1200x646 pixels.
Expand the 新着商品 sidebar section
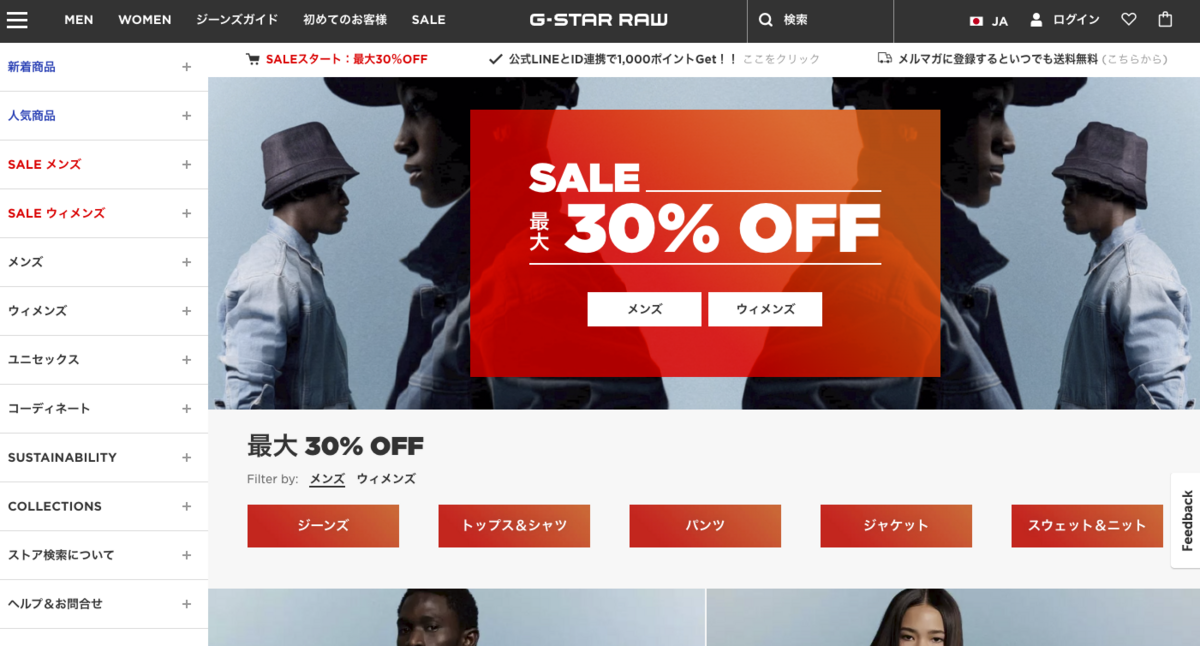[104, 67]
